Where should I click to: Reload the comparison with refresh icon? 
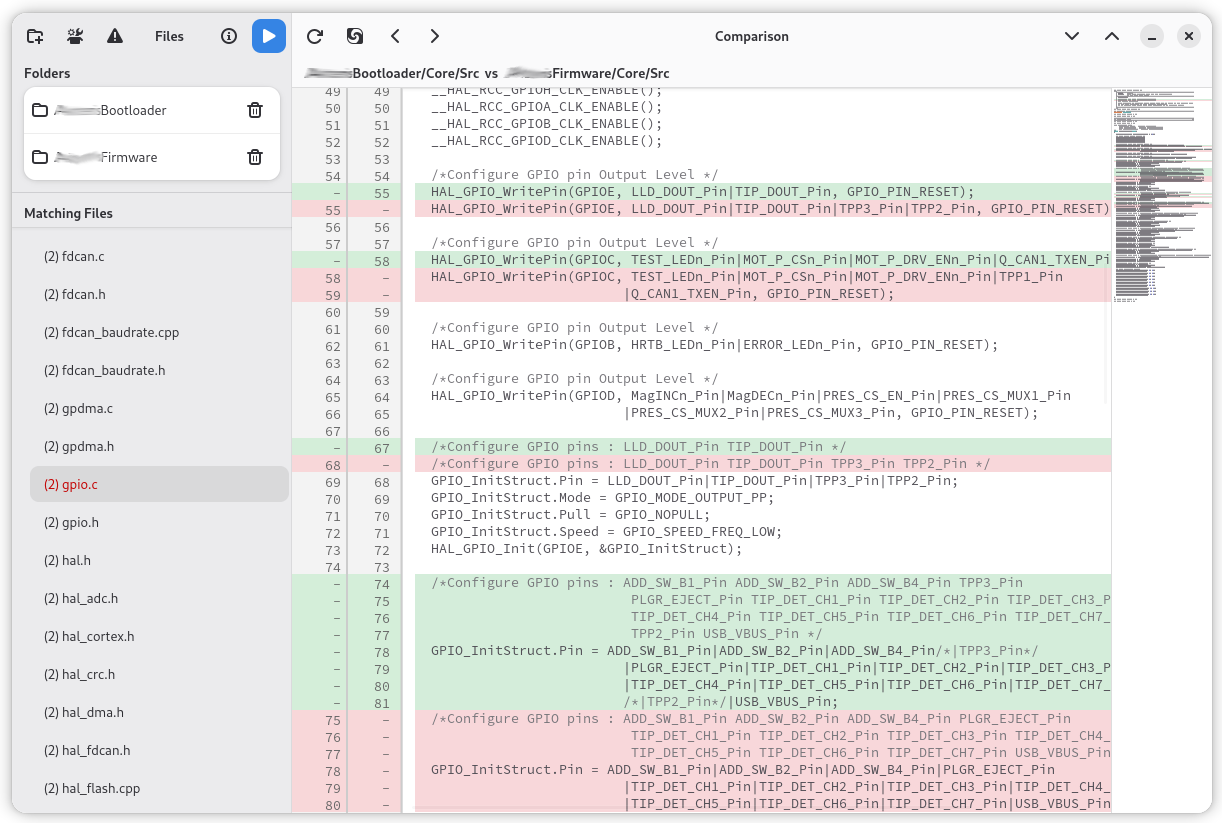click(x=315, y=36)
